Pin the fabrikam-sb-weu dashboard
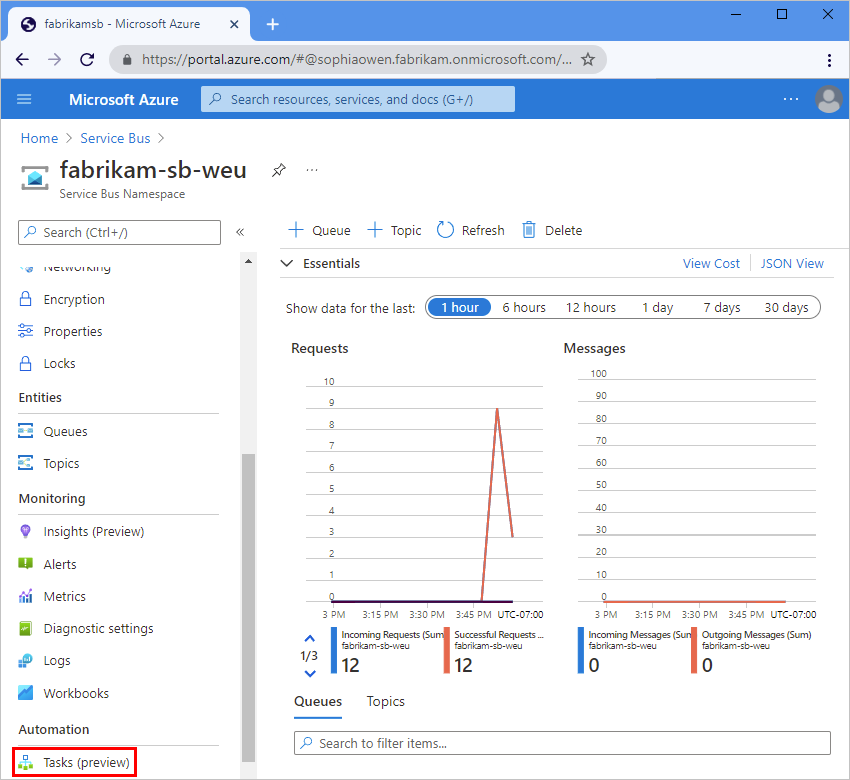 [279, 170]
